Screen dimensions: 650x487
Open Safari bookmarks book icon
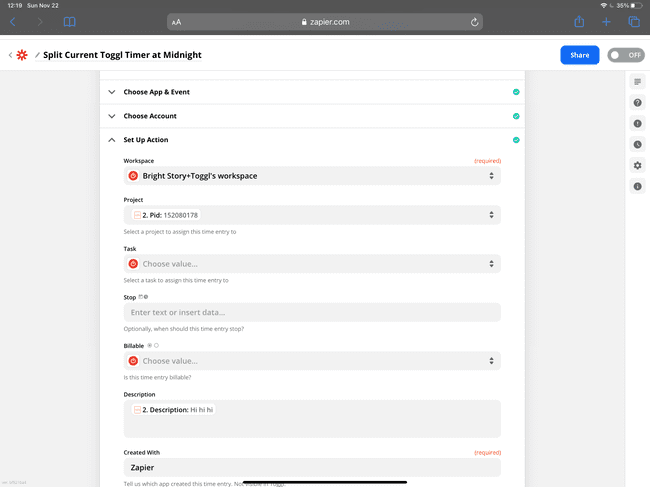point(69,22)
